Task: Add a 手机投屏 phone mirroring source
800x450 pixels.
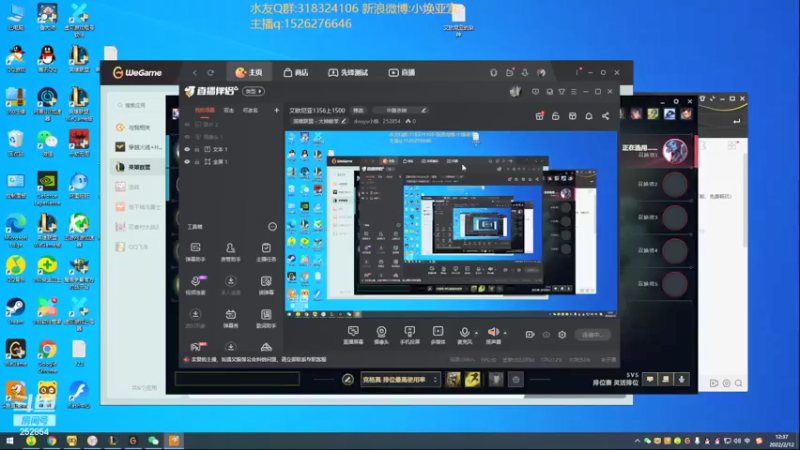Action: pos(409,335)
